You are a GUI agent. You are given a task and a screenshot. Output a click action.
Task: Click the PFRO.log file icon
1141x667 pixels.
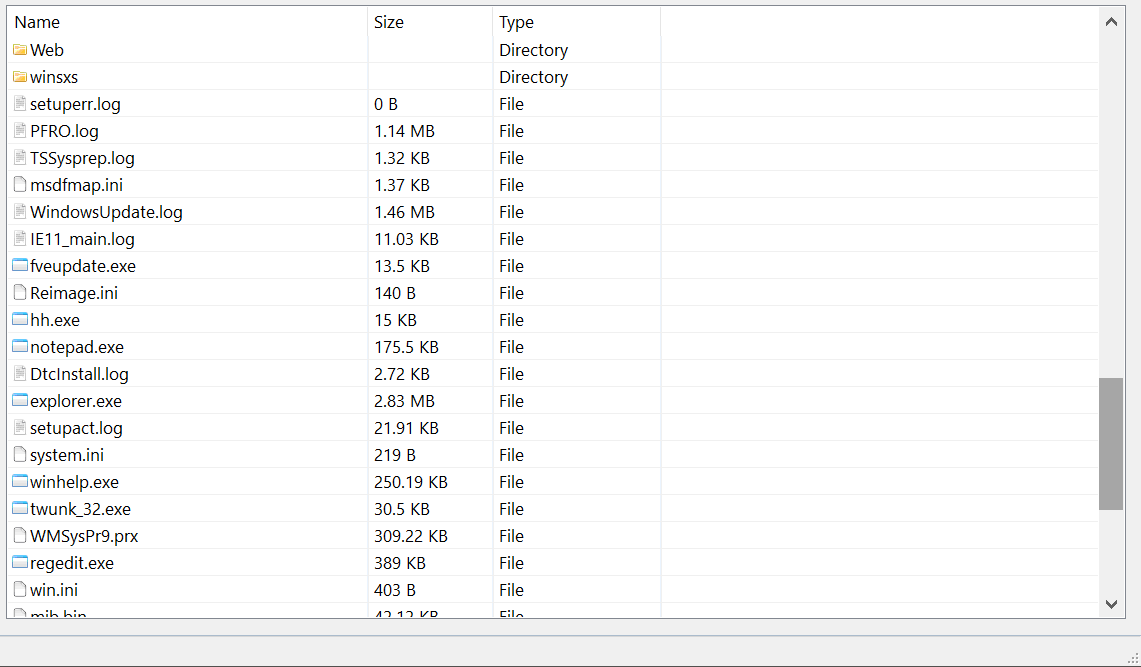coord(20,131)
